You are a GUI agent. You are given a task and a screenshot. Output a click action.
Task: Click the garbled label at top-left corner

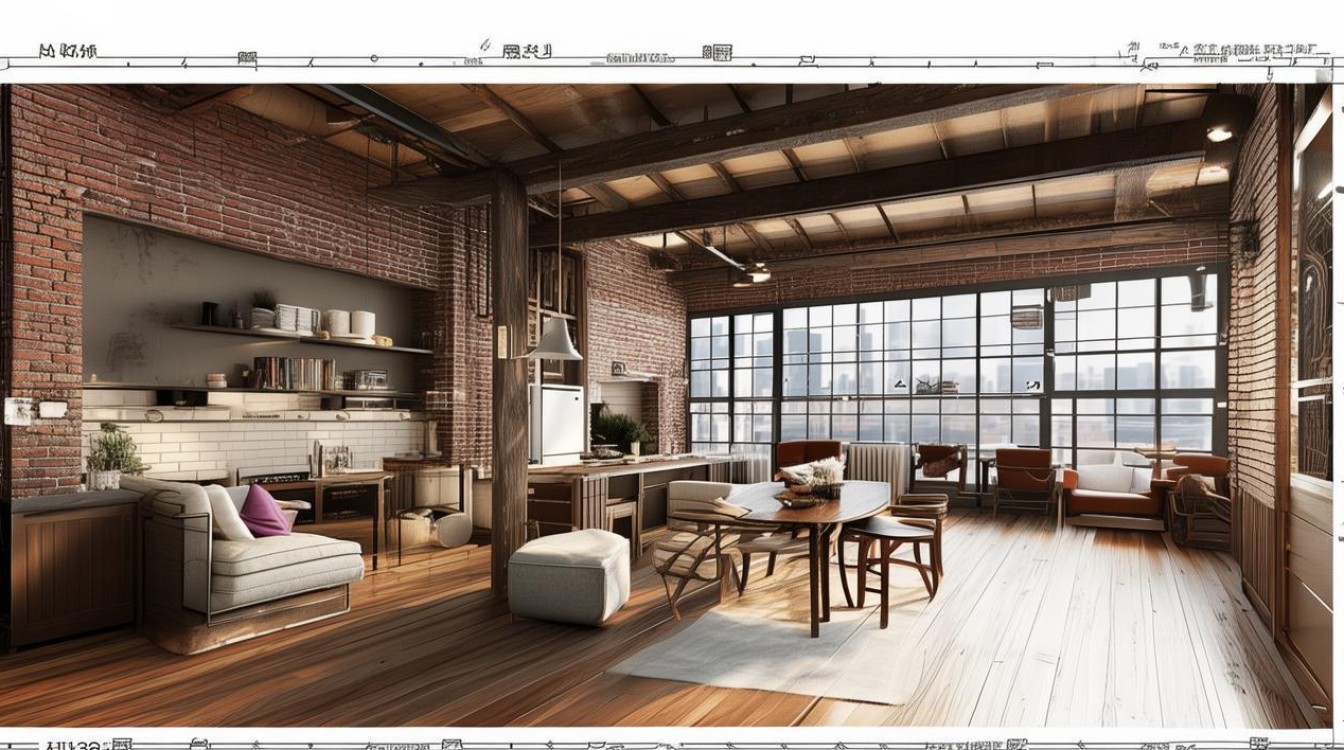(x=68, y=50)
